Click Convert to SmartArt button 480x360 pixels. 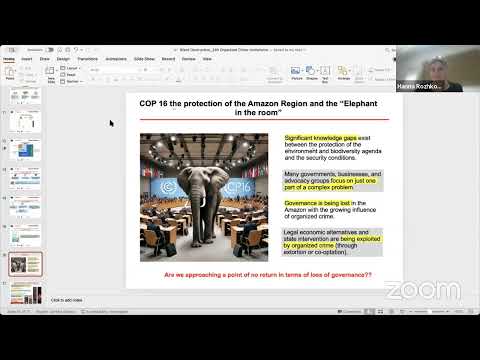275,75
